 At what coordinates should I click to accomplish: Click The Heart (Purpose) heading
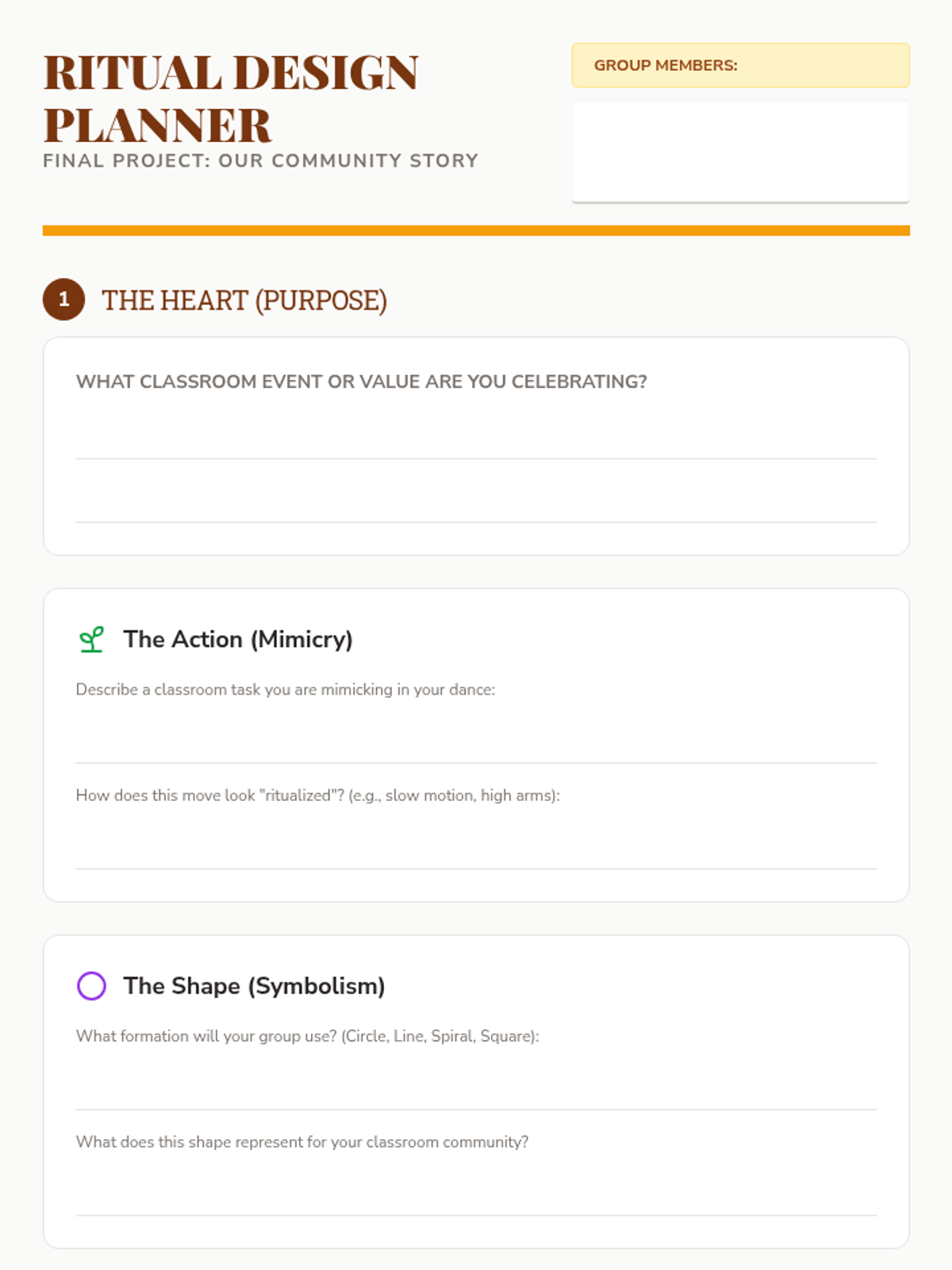[x=244, y=301]
